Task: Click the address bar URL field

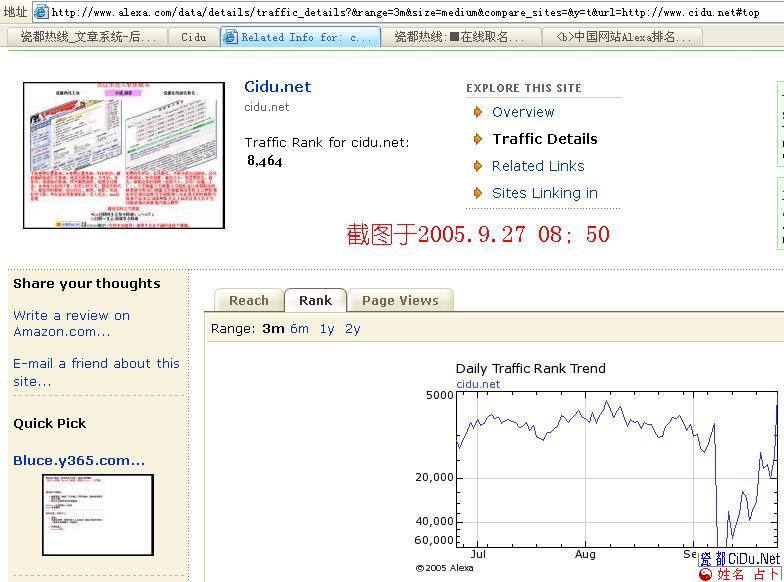Action: [x=400, y=12]
